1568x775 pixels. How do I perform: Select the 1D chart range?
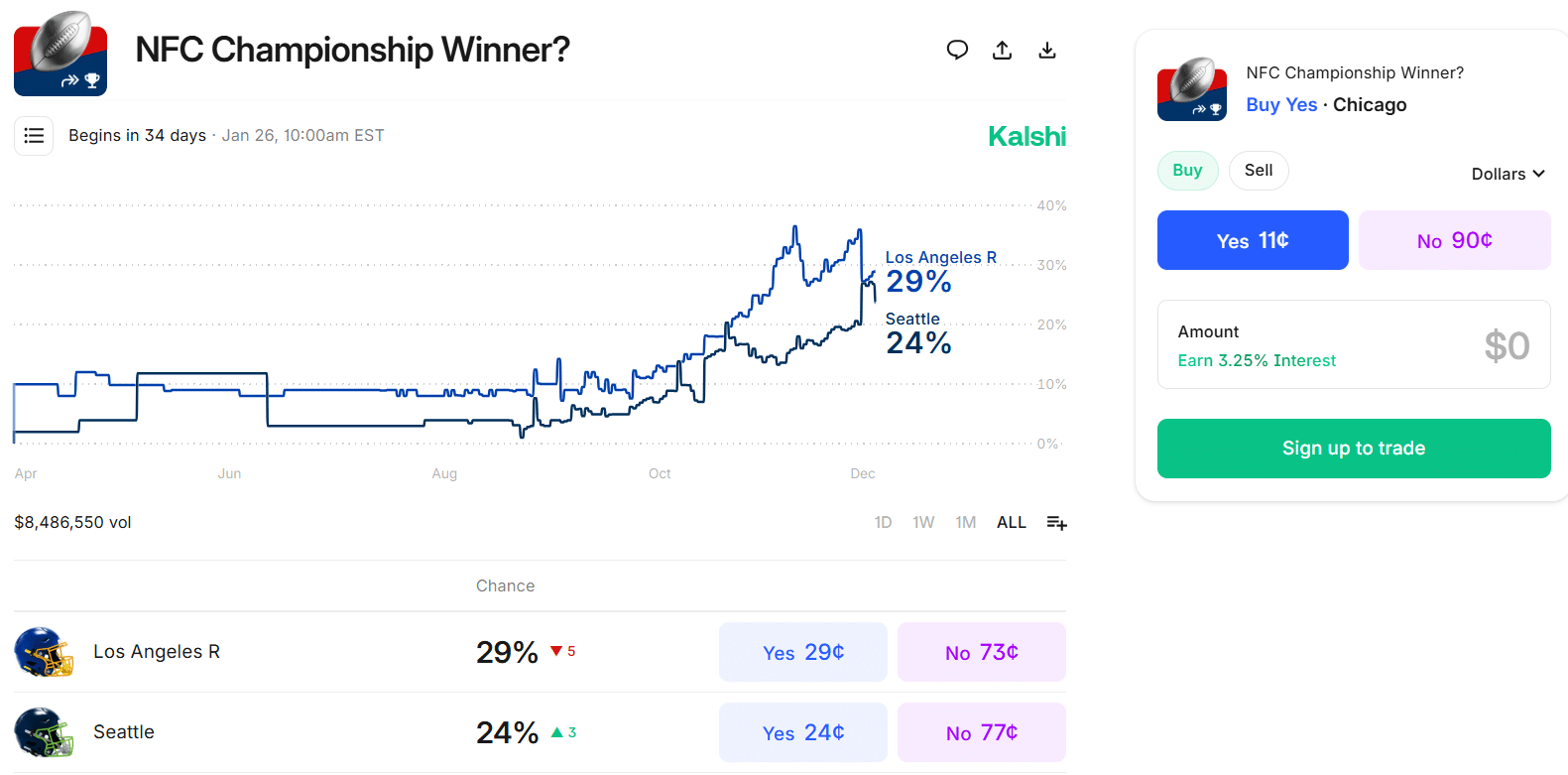click(883, 523)
